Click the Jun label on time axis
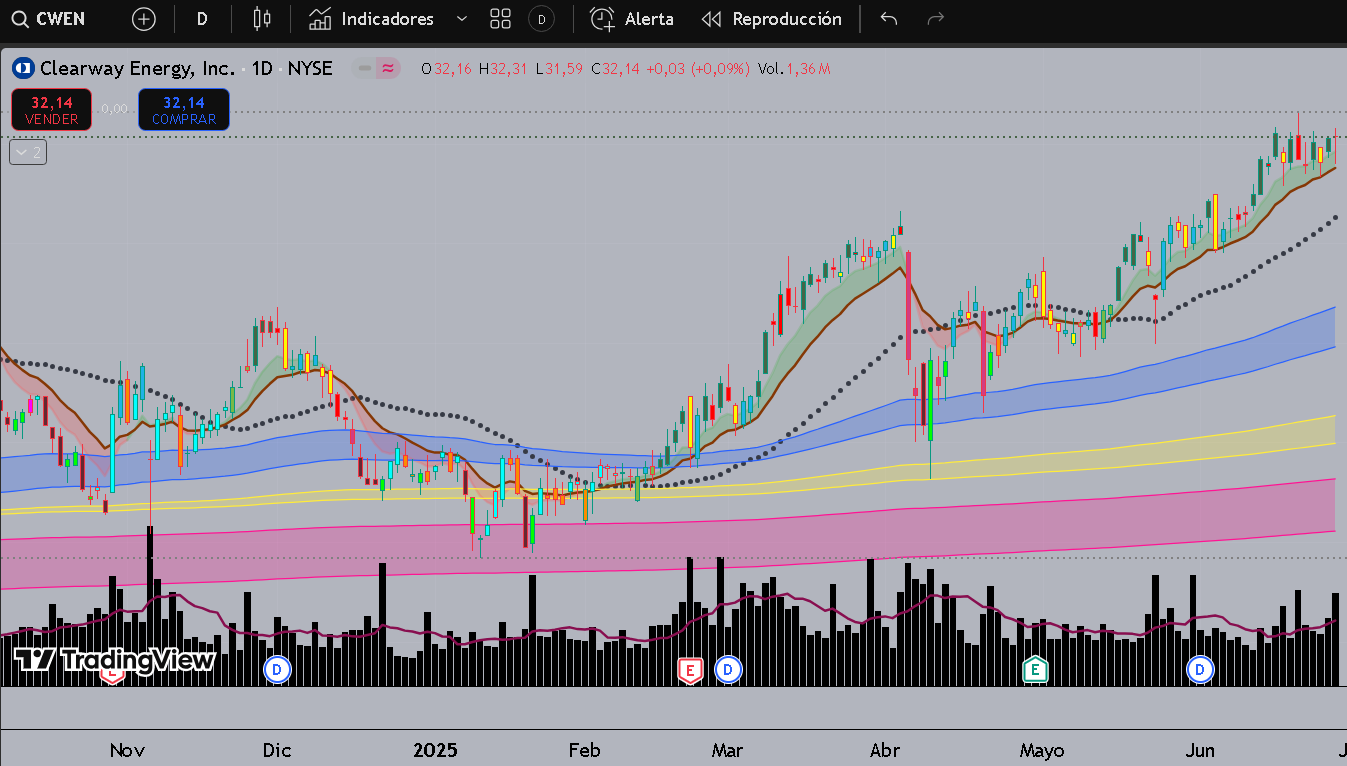The image size is (1347, 766). tap(1200, 750)
